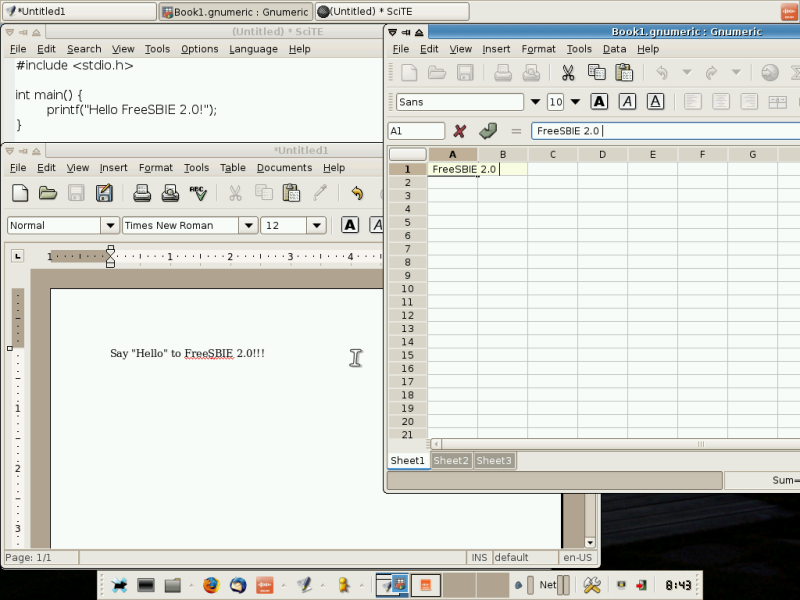The image size is (800, 600).
Task: Click Gnumeric's Paste clipboard icon
Action: 624,73
